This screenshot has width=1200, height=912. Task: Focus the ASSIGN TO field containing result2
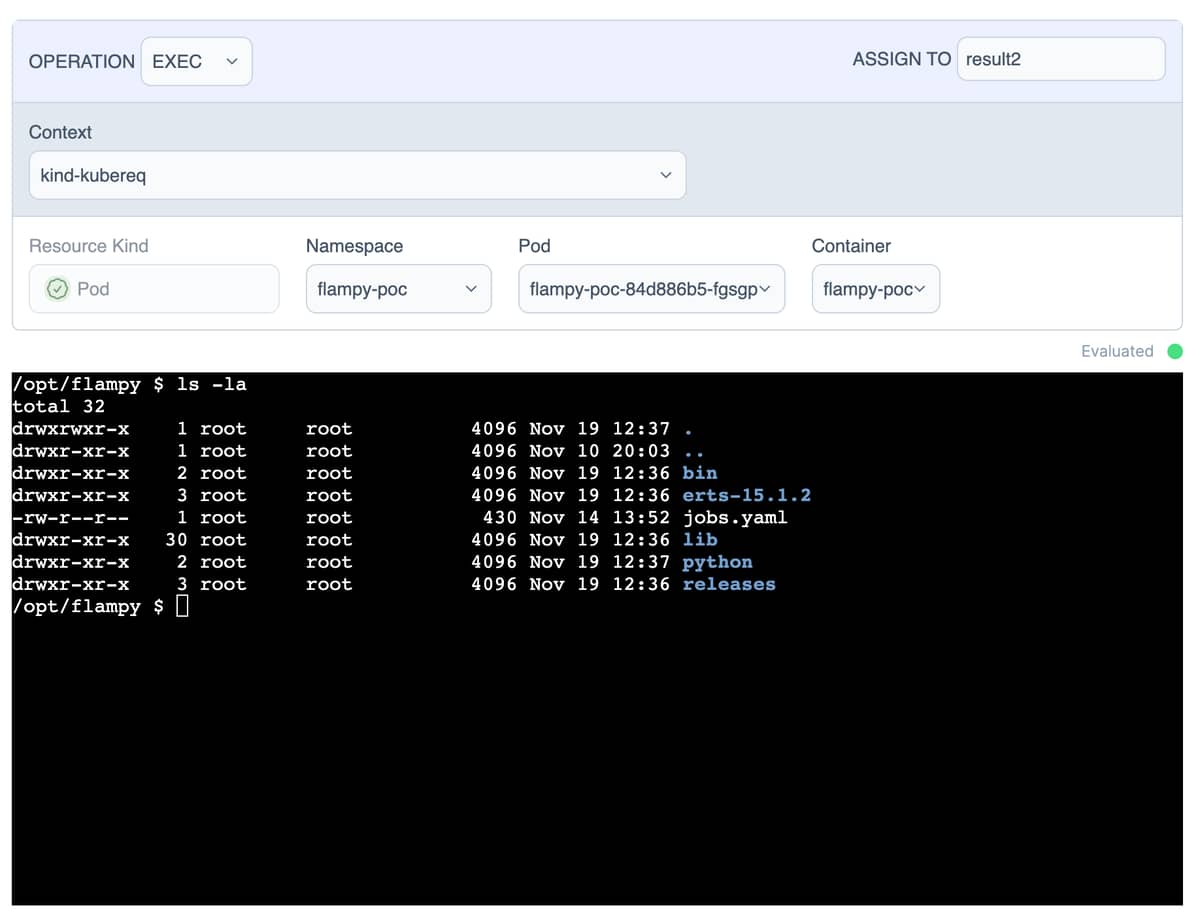pos(1060,59)
